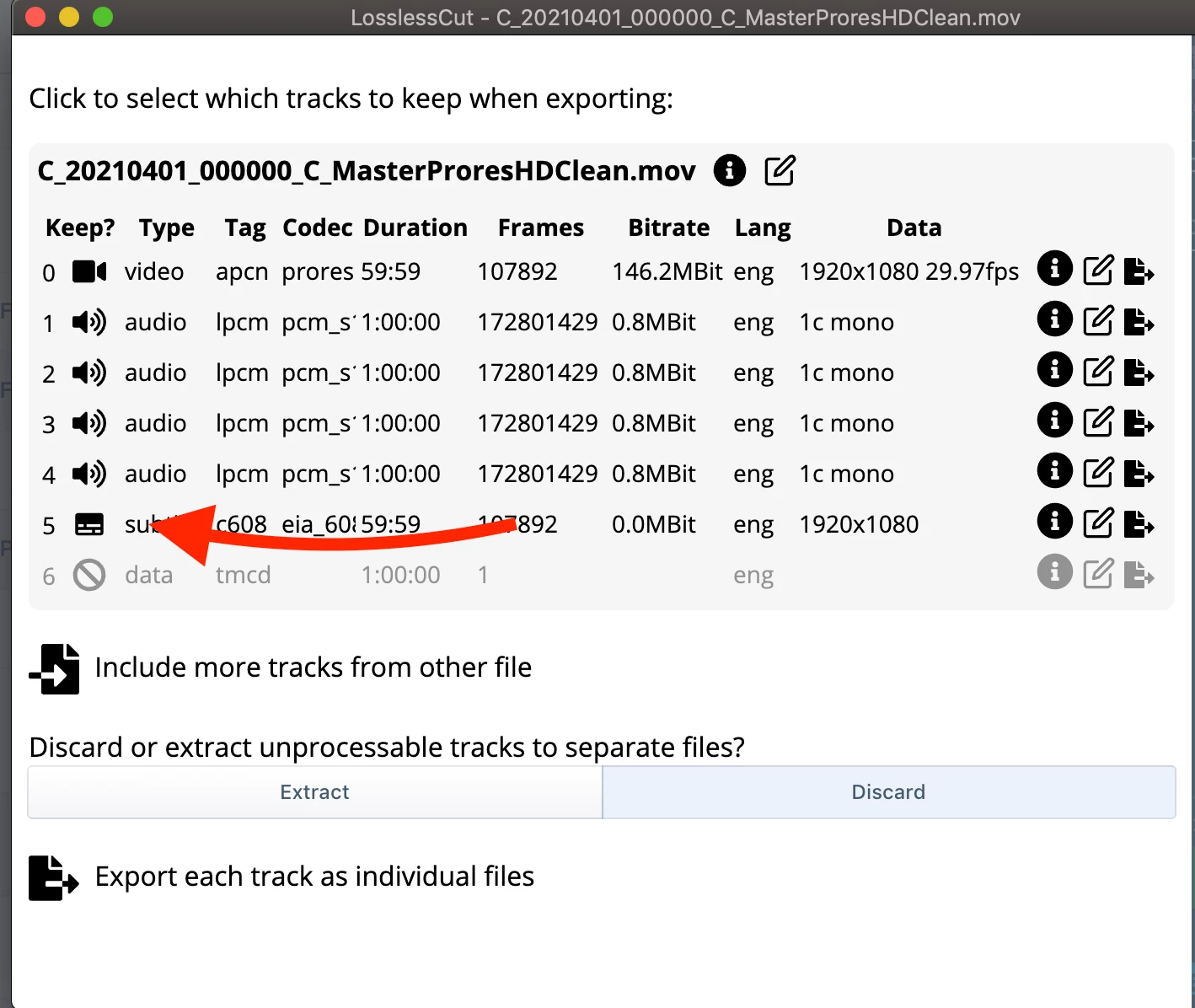Open track info for audio track 1
Image resolution: width=1195 pixels, height=1008 pixels.
coord(1054,319)
